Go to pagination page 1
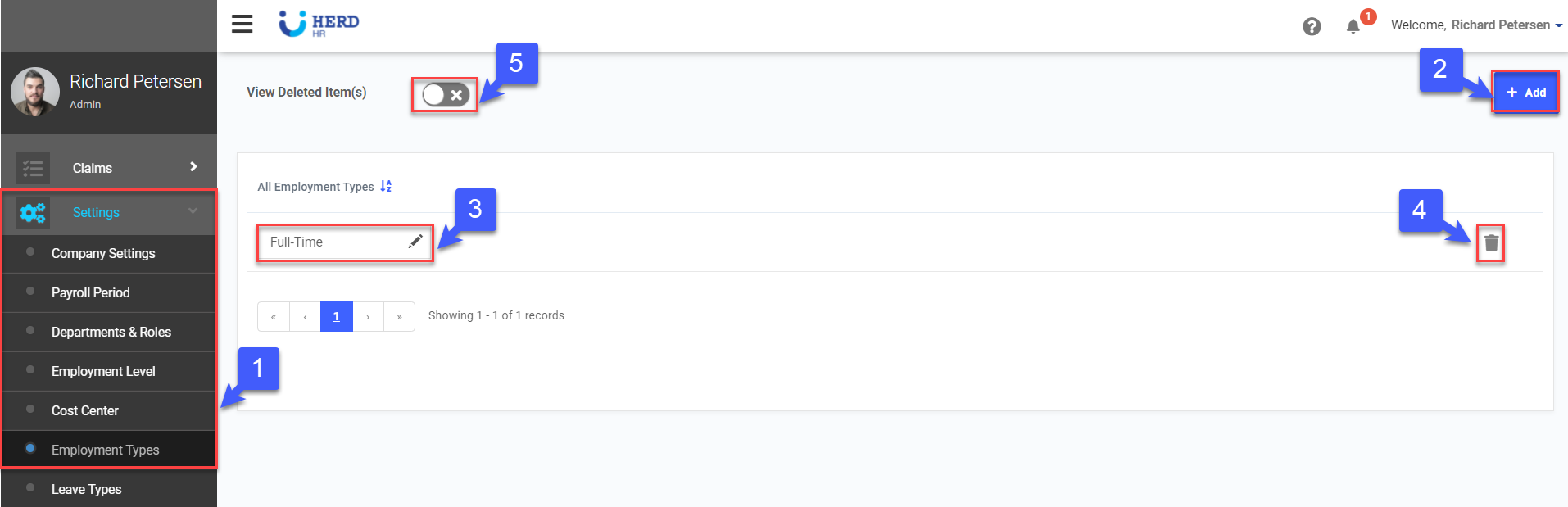 (x=336, y=316)
